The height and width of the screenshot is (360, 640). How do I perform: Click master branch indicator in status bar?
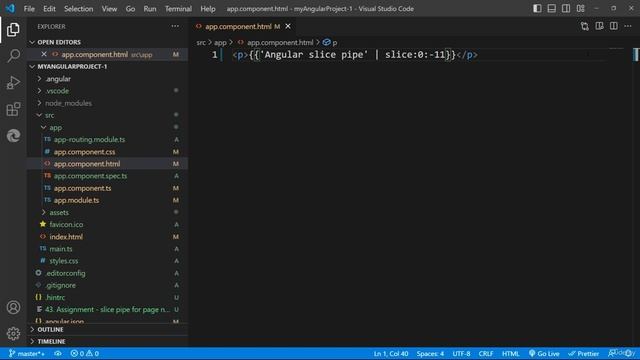27,353
